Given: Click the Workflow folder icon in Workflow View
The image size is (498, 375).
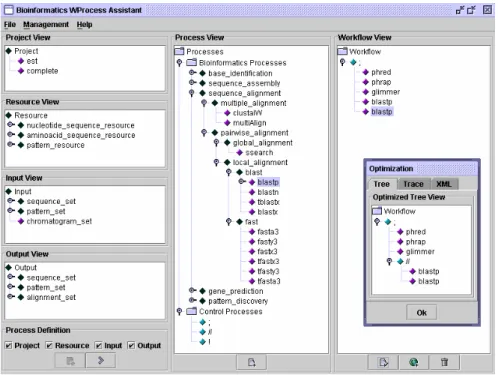Looking at the screenshot, I should pyautogui.click(x=342, y=51).
